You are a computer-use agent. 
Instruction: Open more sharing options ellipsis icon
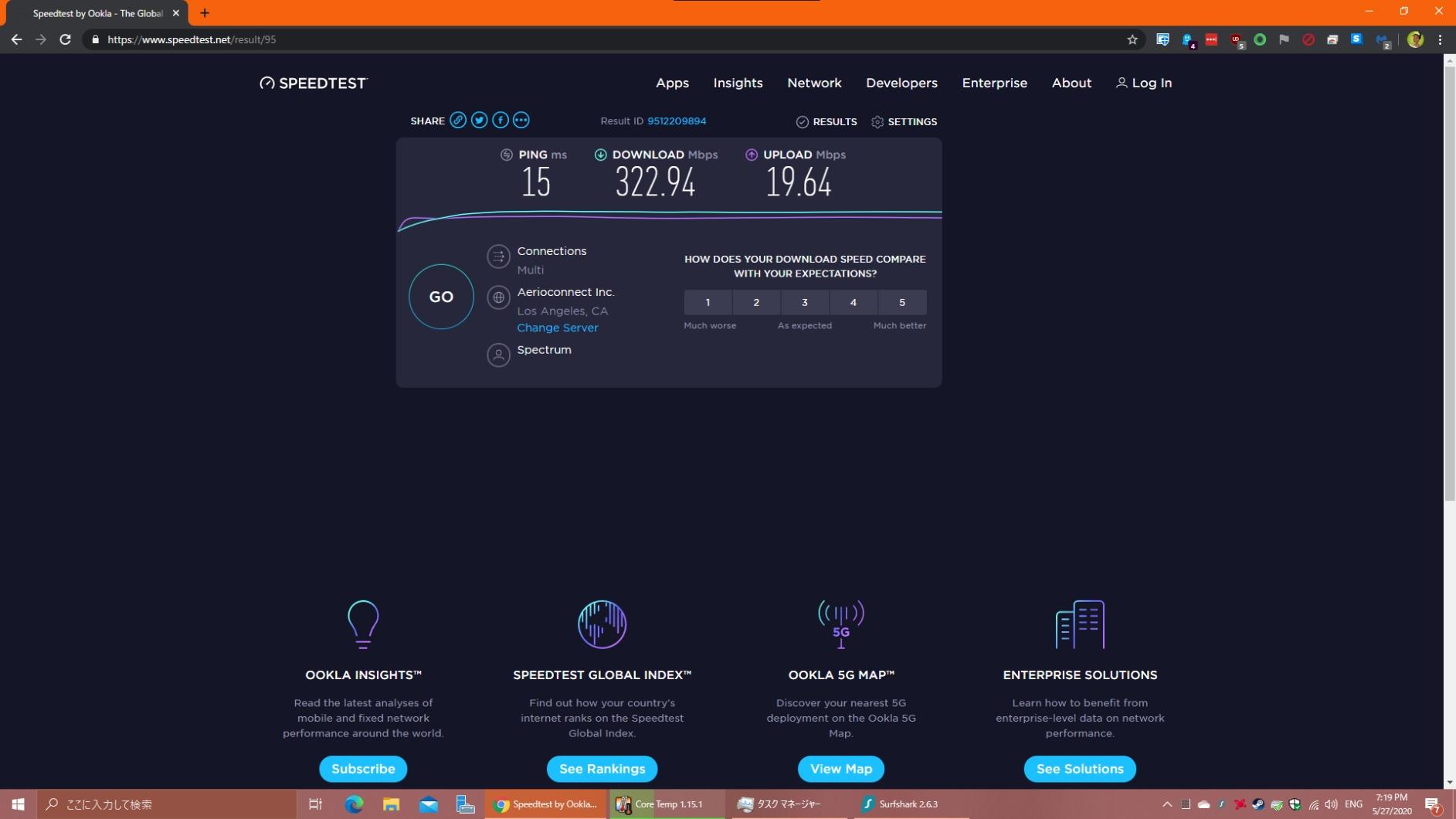click(x=521, y=121)
